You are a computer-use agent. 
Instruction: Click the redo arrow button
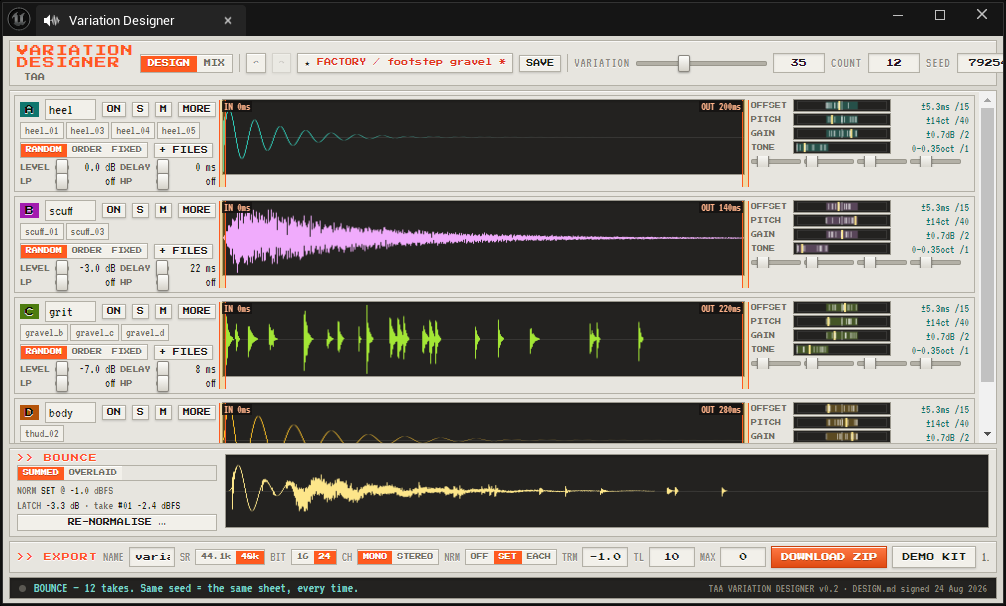[x=281, y=63]
